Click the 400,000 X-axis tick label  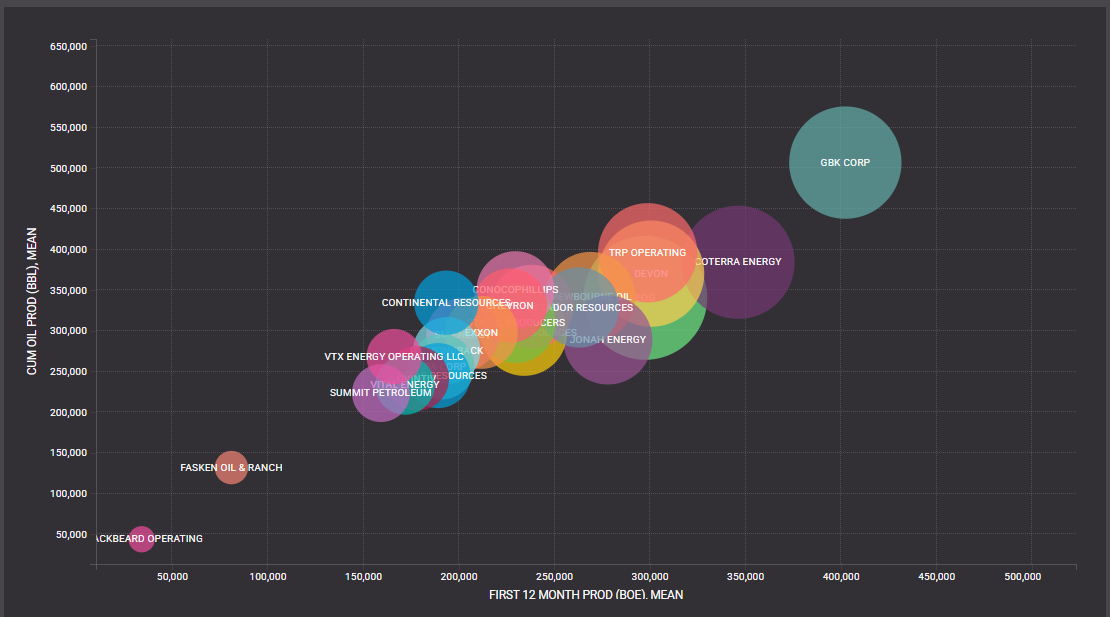click(x=841, y=577)
